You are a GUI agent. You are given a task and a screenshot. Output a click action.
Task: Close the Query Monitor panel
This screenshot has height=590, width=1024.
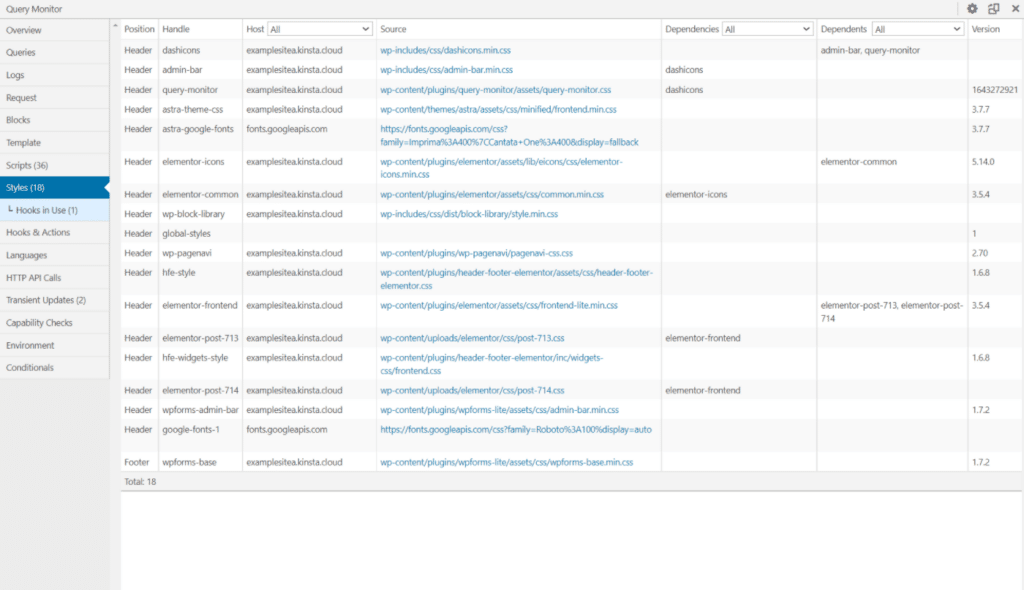1015,8
